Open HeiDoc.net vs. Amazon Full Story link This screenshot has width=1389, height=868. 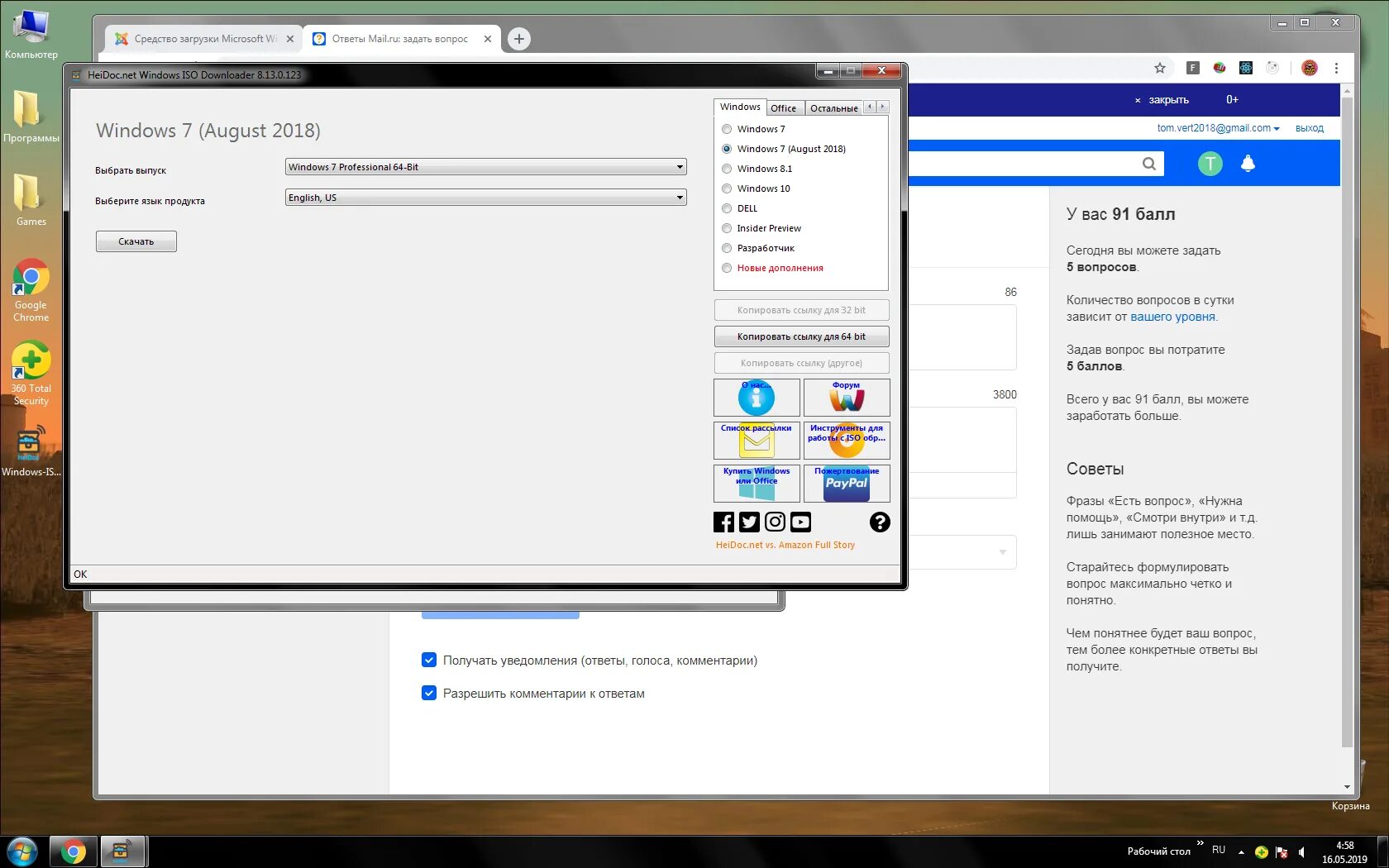coord(785,545)
